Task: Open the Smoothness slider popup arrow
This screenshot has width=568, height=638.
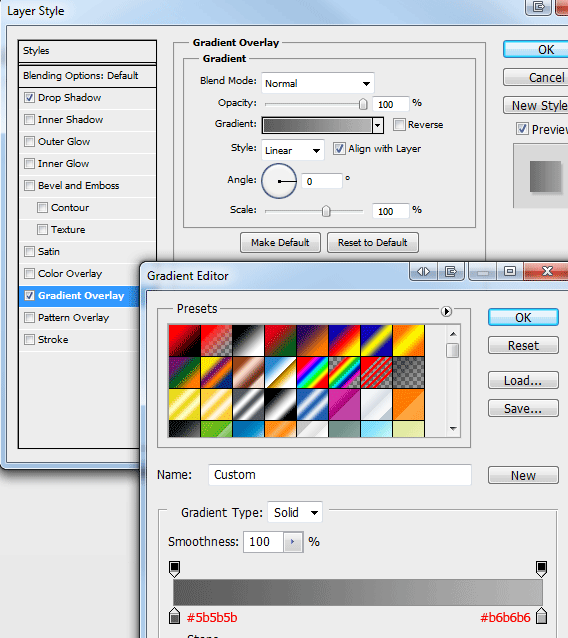Action: point(293,542)
